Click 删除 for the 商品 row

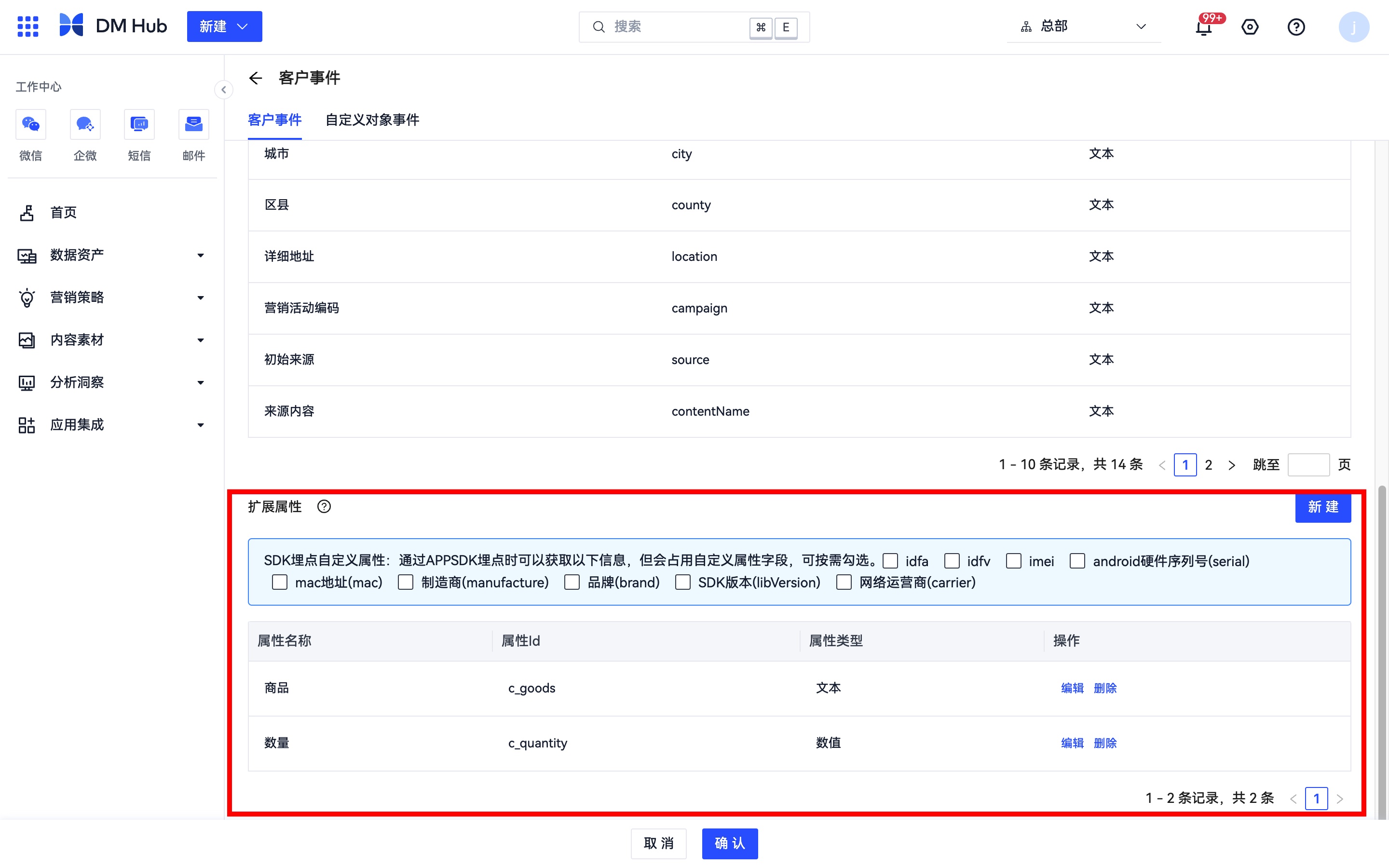[x=1105, y=688]
